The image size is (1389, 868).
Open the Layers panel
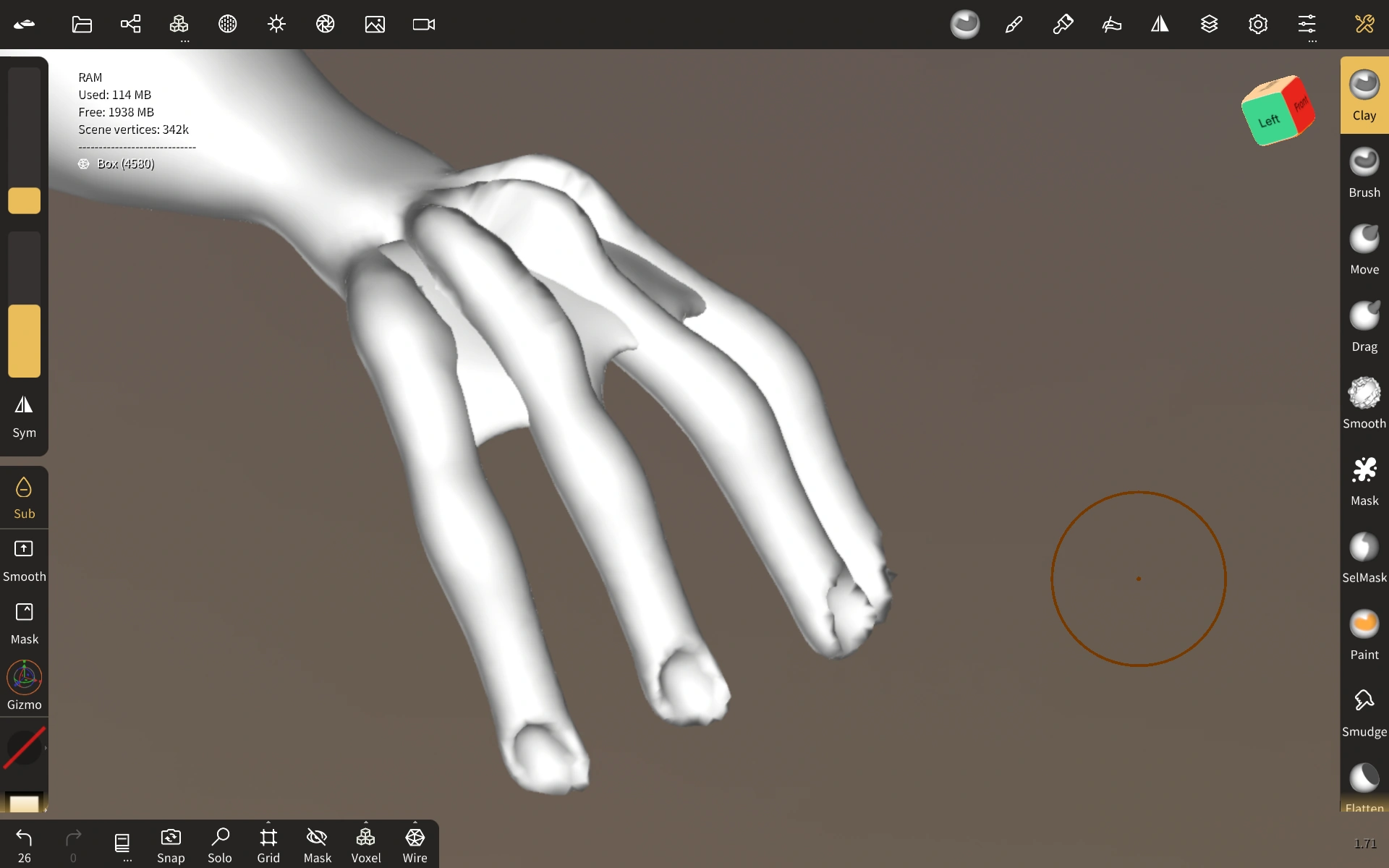click(x=1210, y=24)
